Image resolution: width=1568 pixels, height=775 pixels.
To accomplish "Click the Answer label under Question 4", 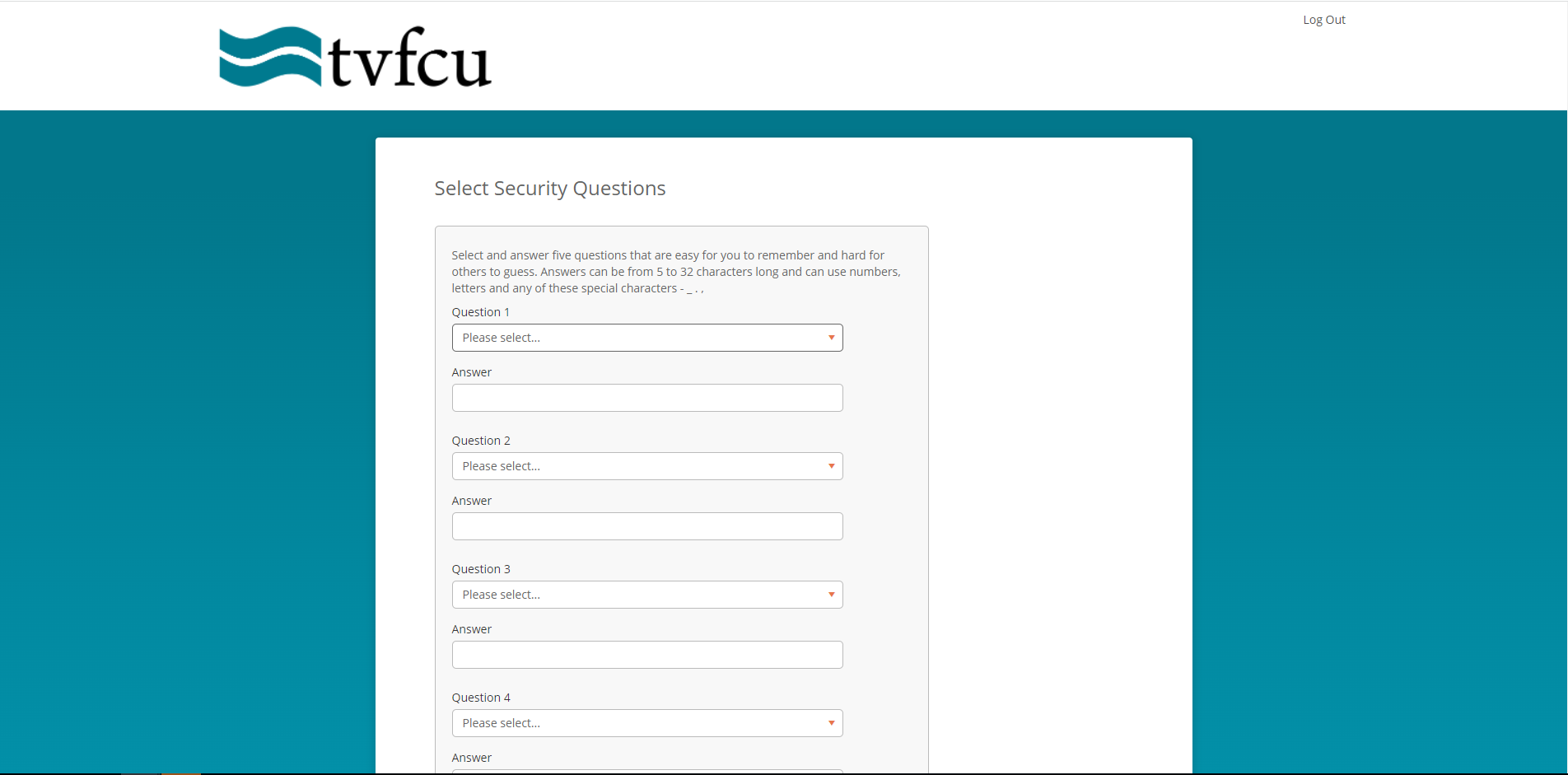I will click(x=472, y=758).
